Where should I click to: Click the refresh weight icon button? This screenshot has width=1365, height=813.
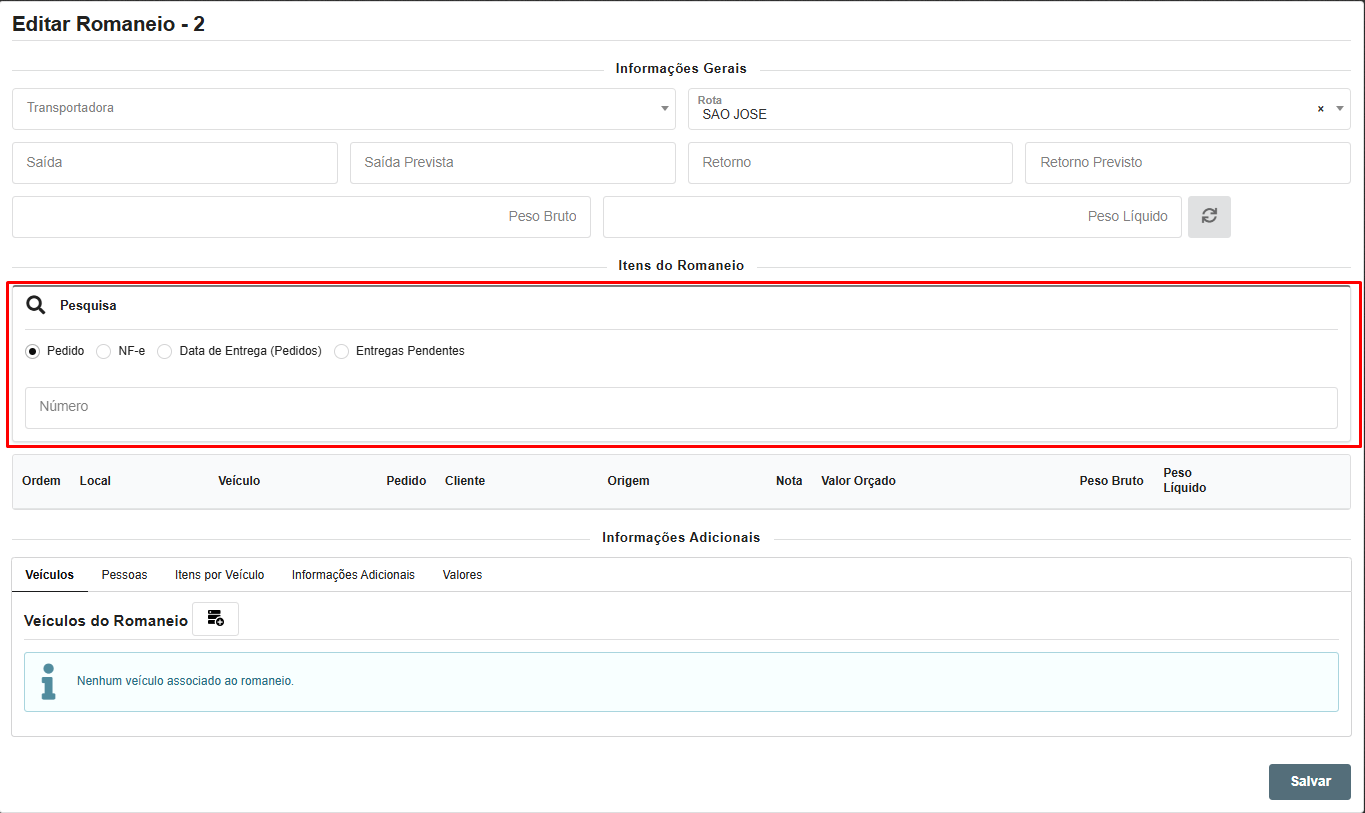(1209, 216)
